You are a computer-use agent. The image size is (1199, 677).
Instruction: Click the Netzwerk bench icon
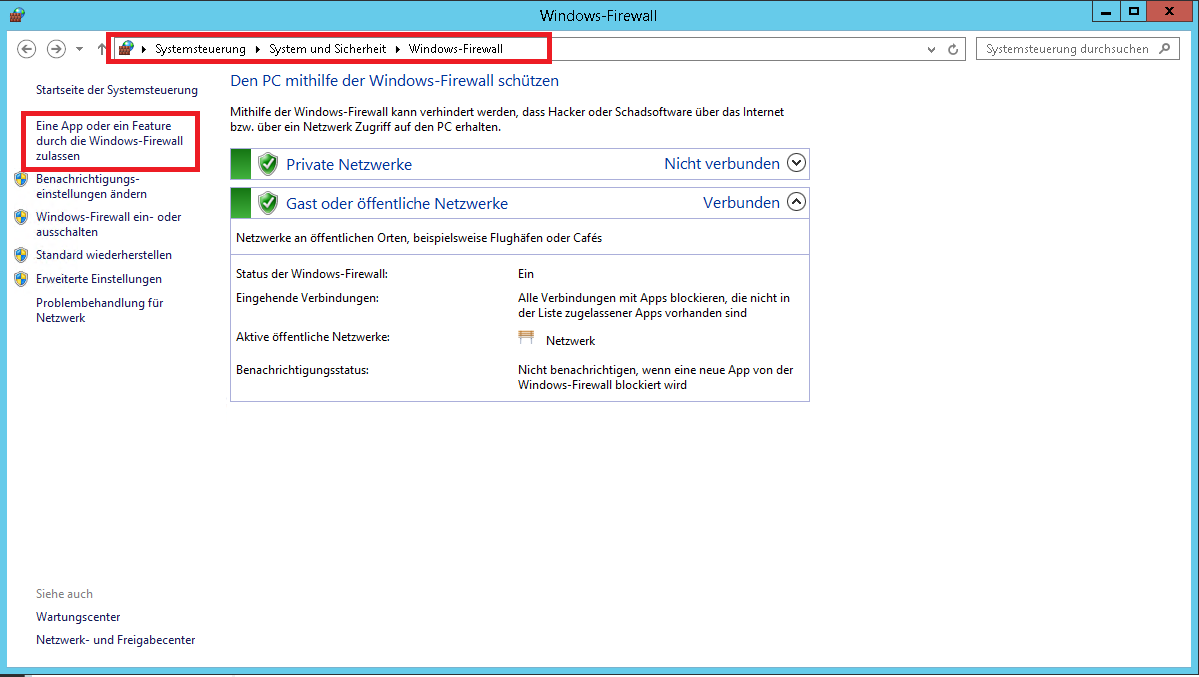click(x=526, y=337)
